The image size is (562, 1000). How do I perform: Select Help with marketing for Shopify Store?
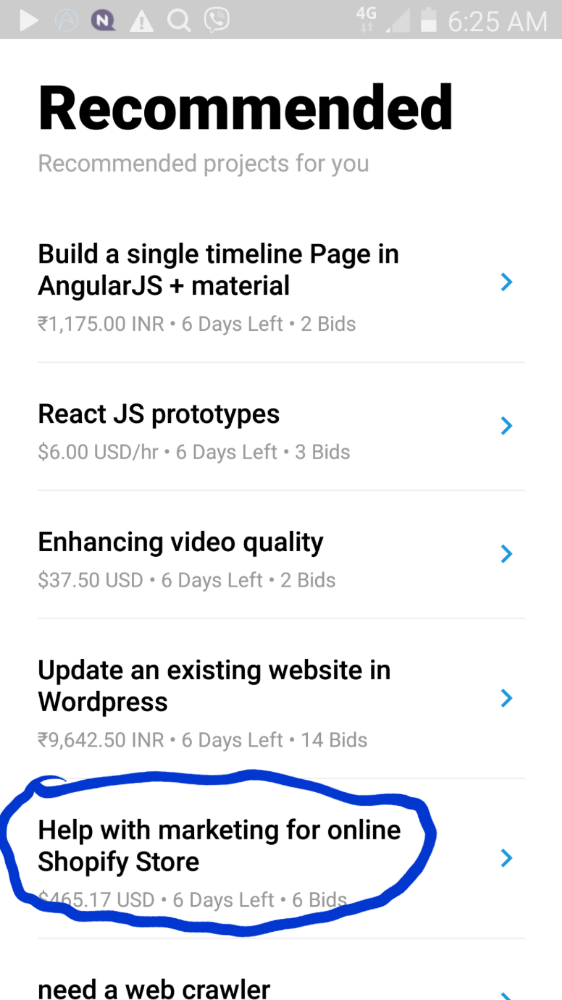point(281,859)
